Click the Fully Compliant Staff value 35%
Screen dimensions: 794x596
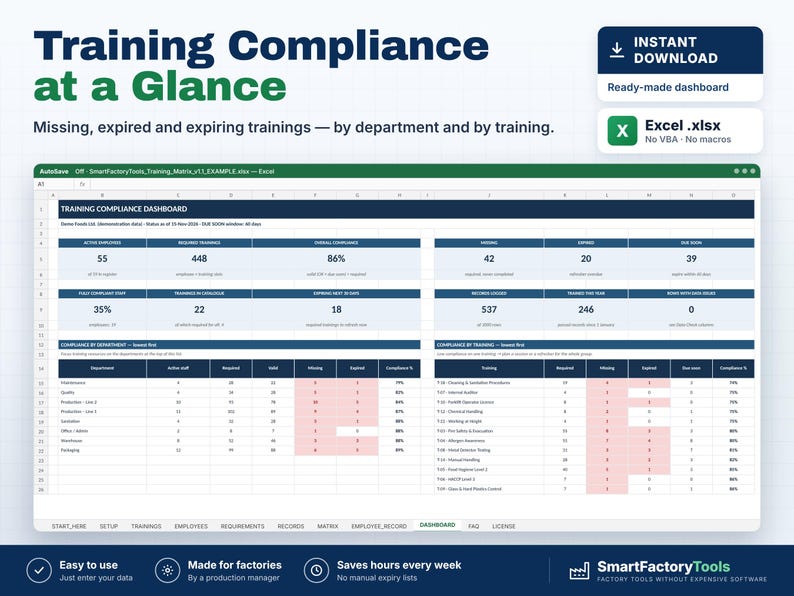tap(102, 309)
